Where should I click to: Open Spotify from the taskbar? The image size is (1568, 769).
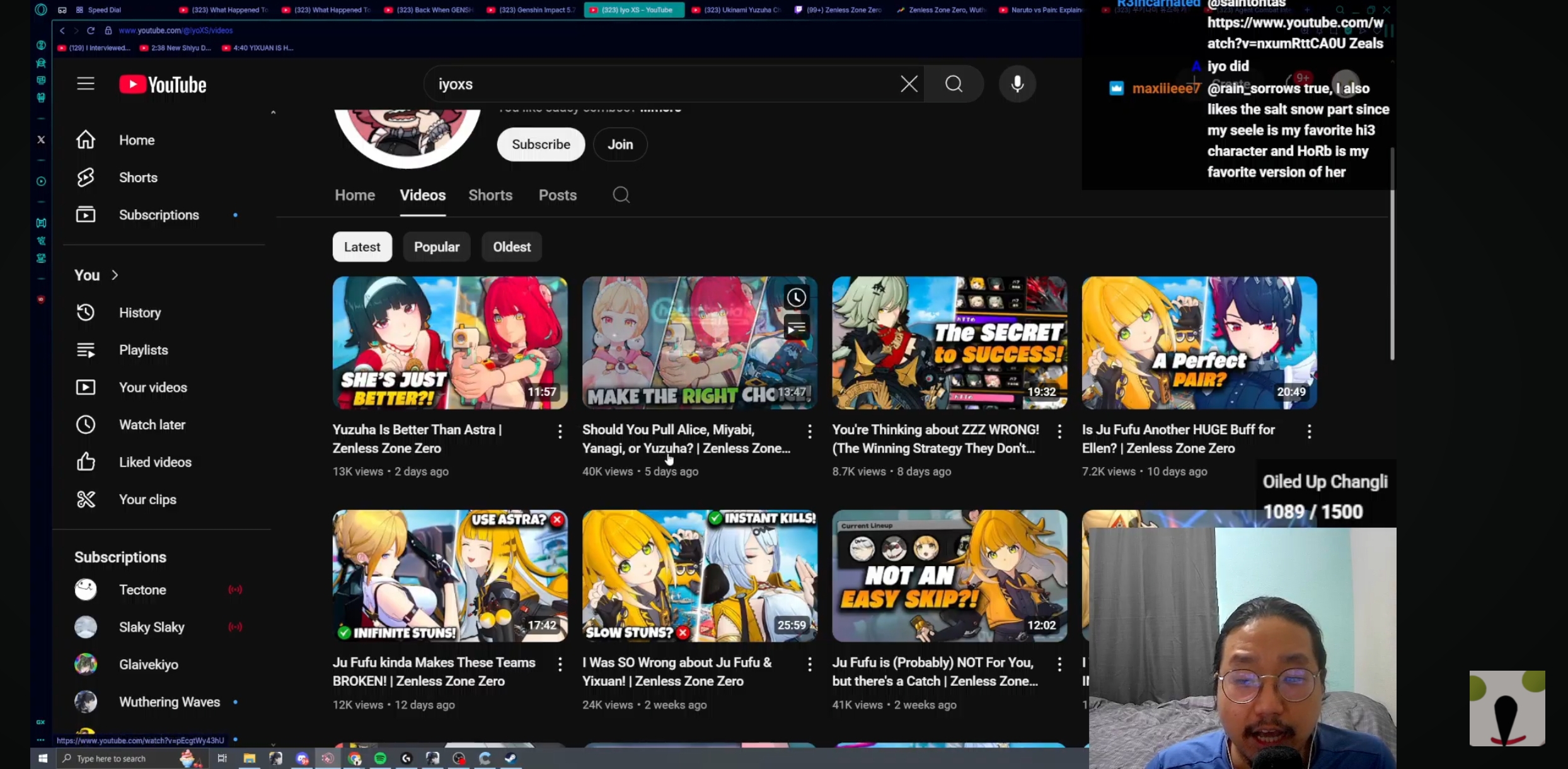[x=380, y=758]
